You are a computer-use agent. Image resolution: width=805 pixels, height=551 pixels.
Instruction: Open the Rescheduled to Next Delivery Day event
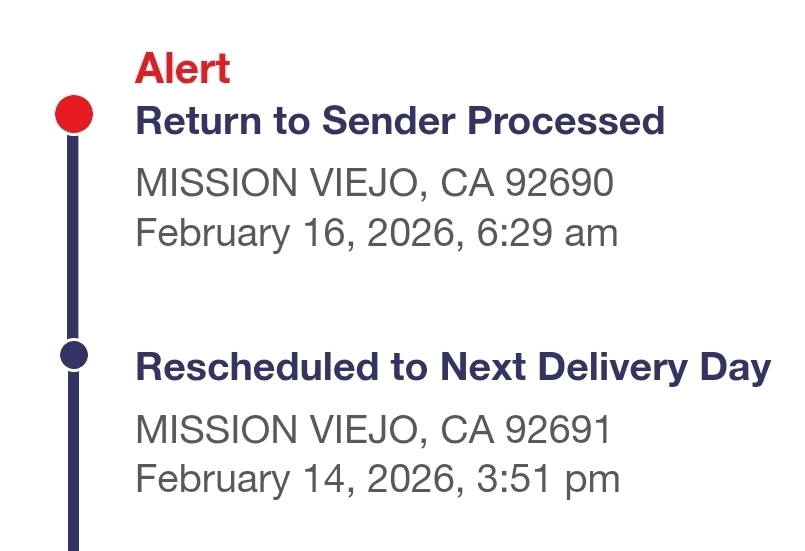tap(453, 367)
